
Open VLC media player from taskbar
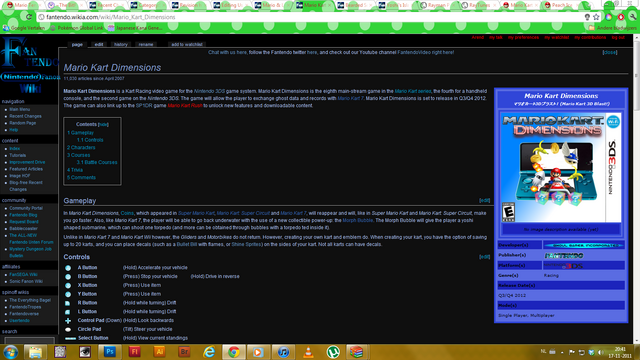[x=309, y=352]
